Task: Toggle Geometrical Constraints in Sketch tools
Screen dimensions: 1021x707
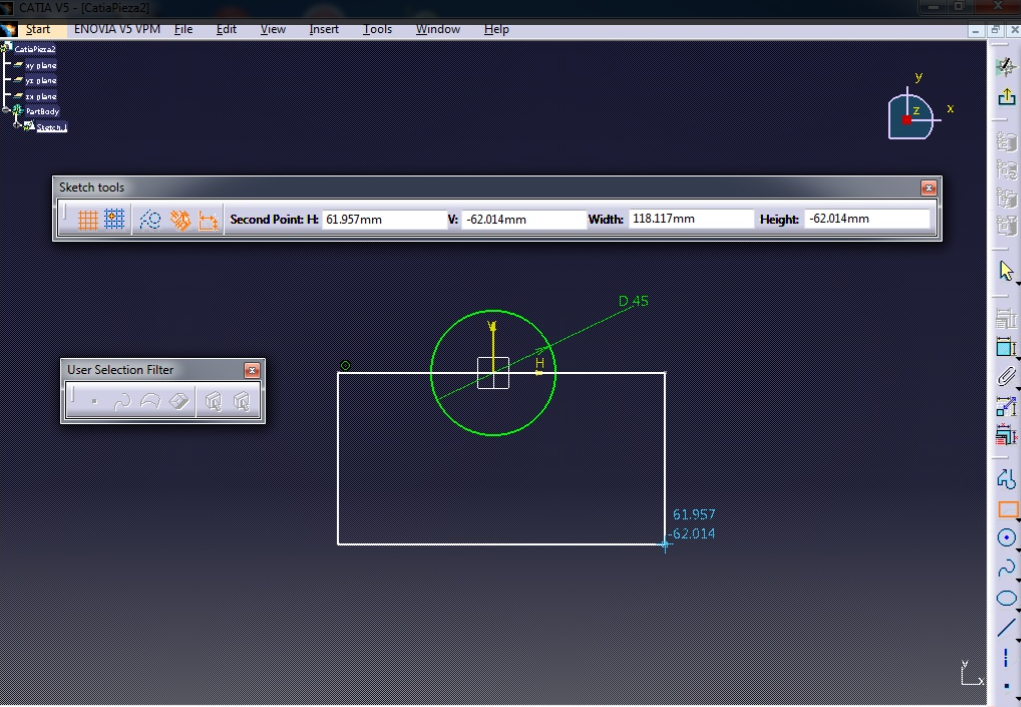Action: click(x=180, y=220)
